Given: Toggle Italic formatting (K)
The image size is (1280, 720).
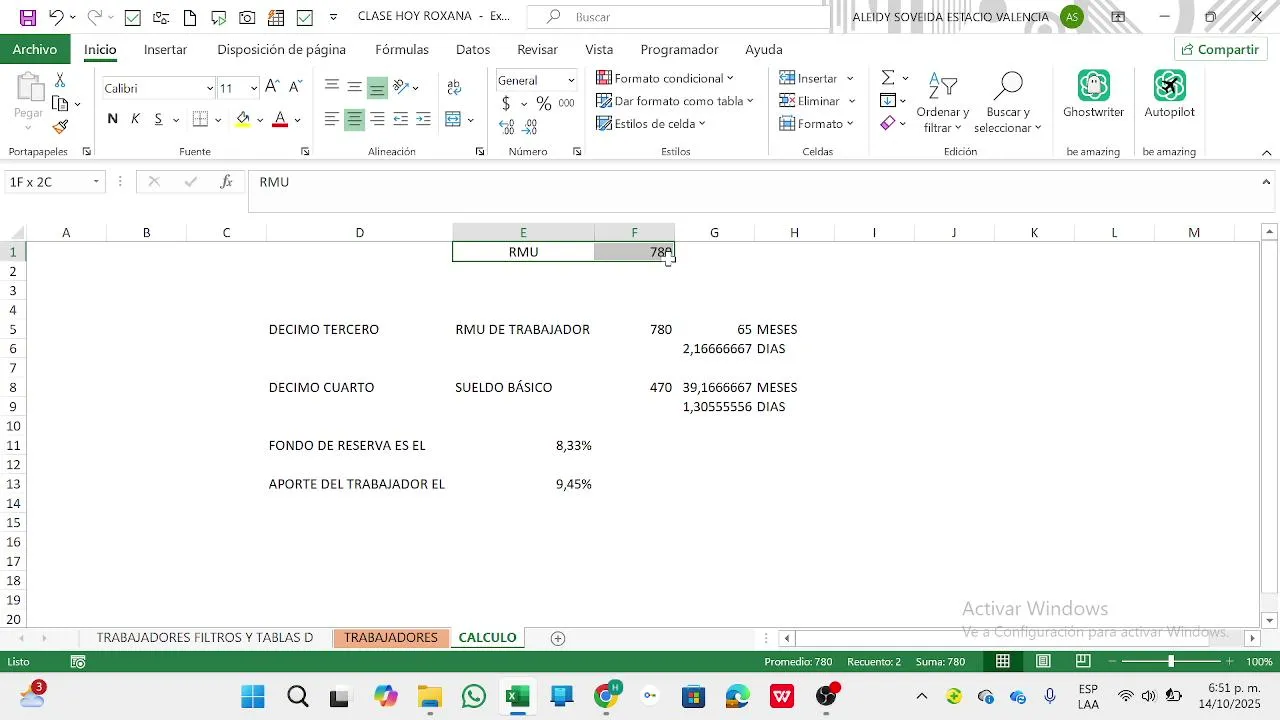Looking at the screenshot, I should pos(135,119).
